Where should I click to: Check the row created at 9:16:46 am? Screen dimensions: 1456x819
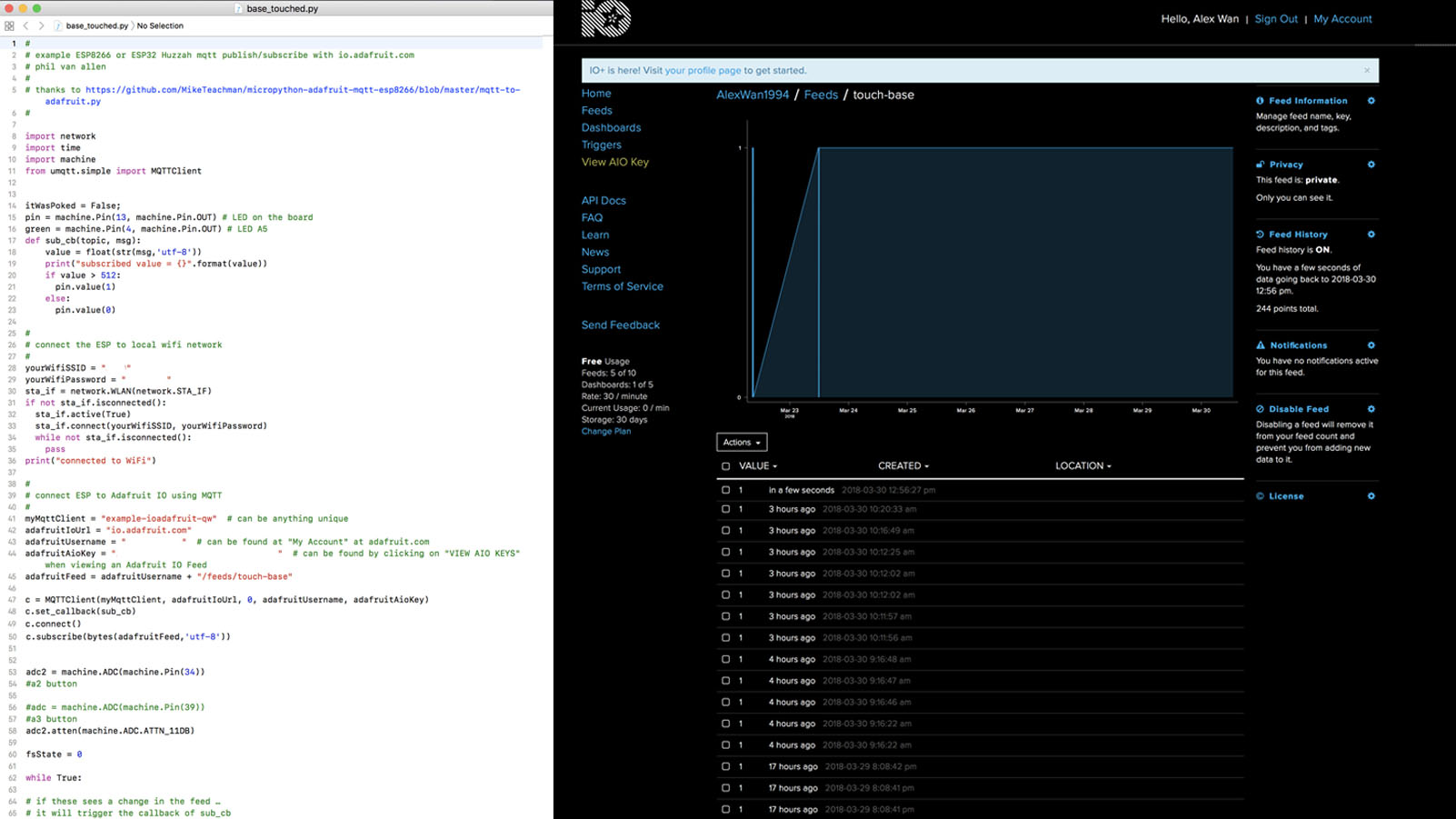click(725, 702)
